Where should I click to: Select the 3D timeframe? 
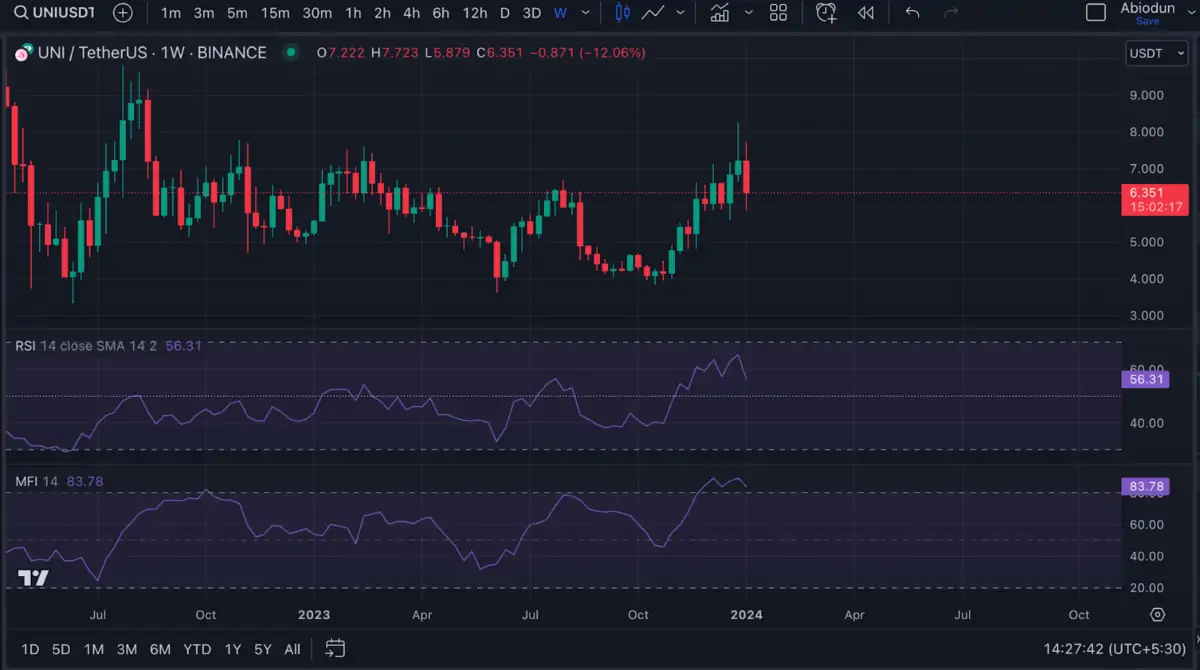(532, 13)
